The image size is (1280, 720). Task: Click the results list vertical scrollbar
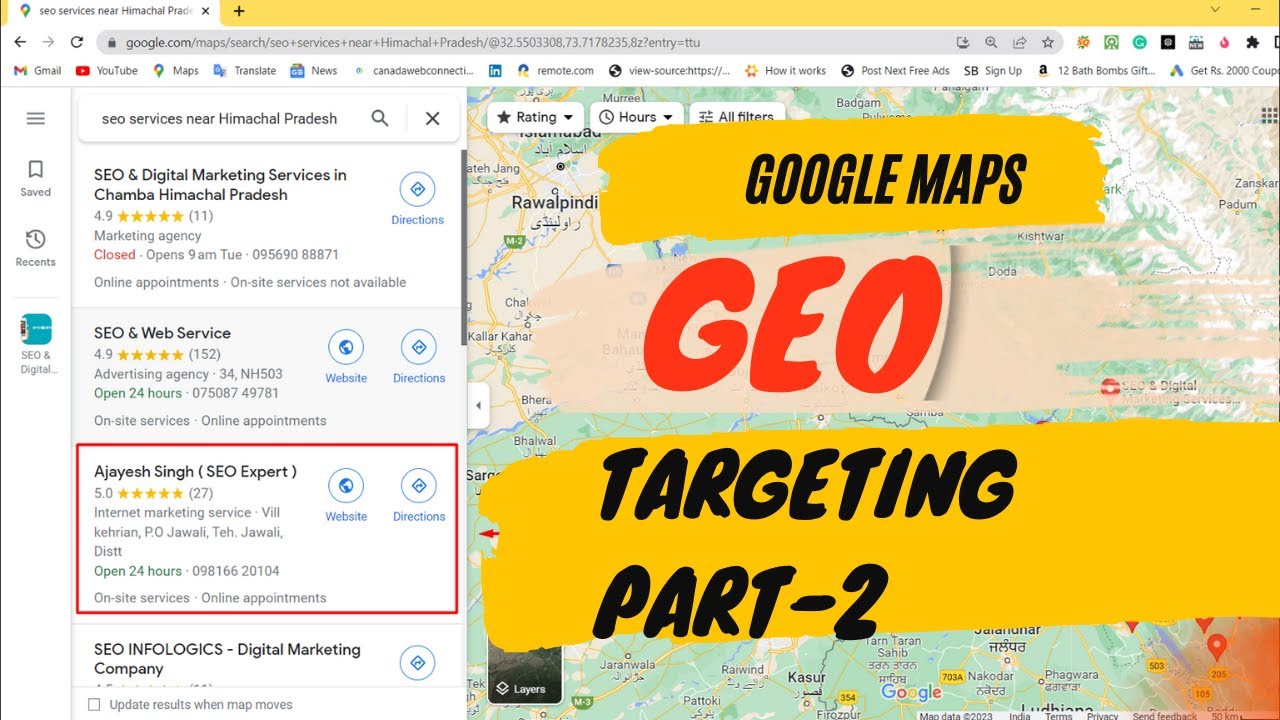coord(463,247)
